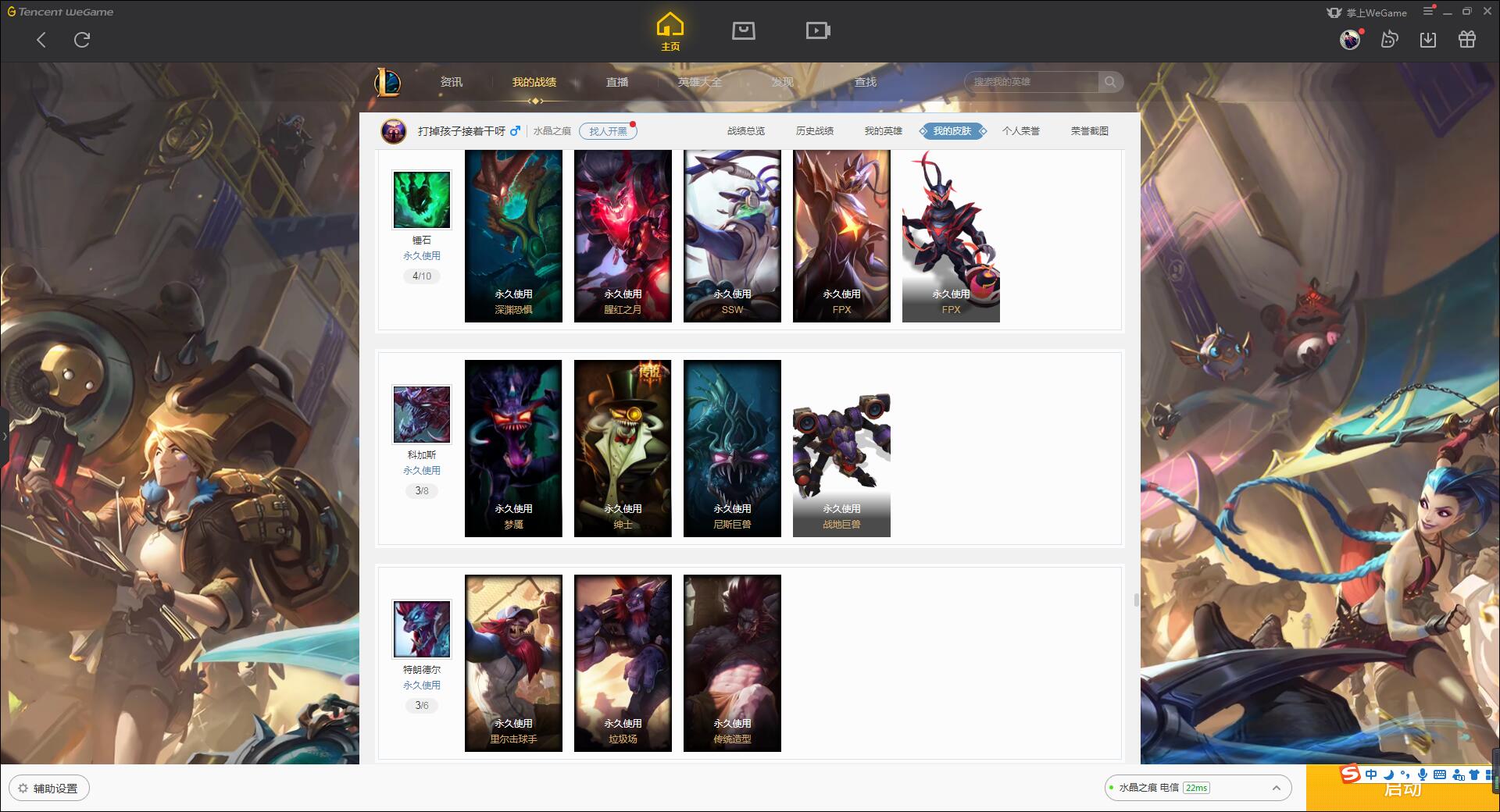Expand the left edge sidebar arrow

pos(4,436)
